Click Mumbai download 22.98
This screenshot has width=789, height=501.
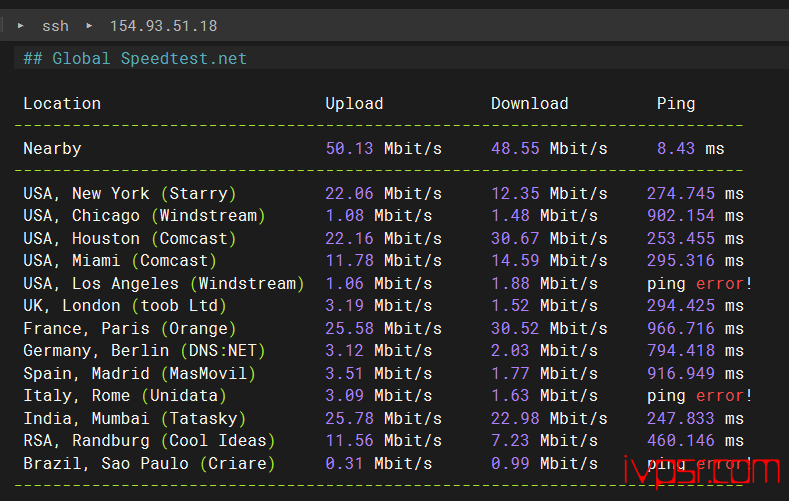(515, 419)
